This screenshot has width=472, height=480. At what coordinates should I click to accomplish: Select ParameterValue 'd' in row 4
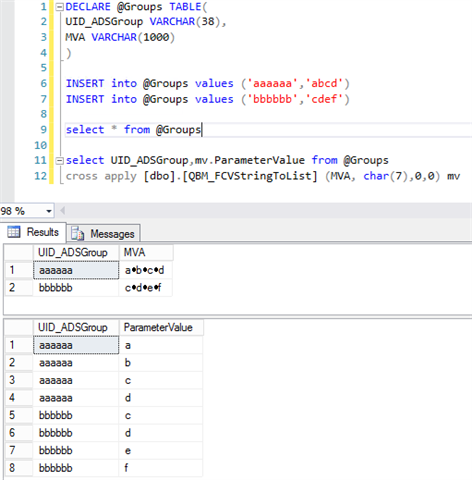(x=161, y=398)
